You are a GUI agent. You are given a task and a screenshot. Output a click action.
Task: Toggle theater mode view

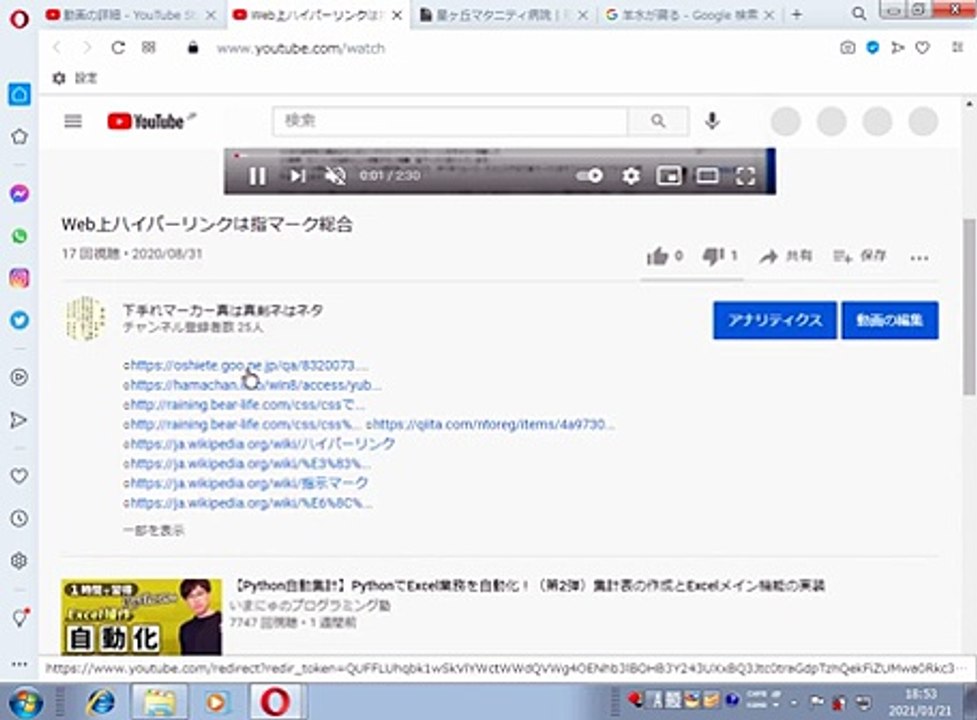707,176
